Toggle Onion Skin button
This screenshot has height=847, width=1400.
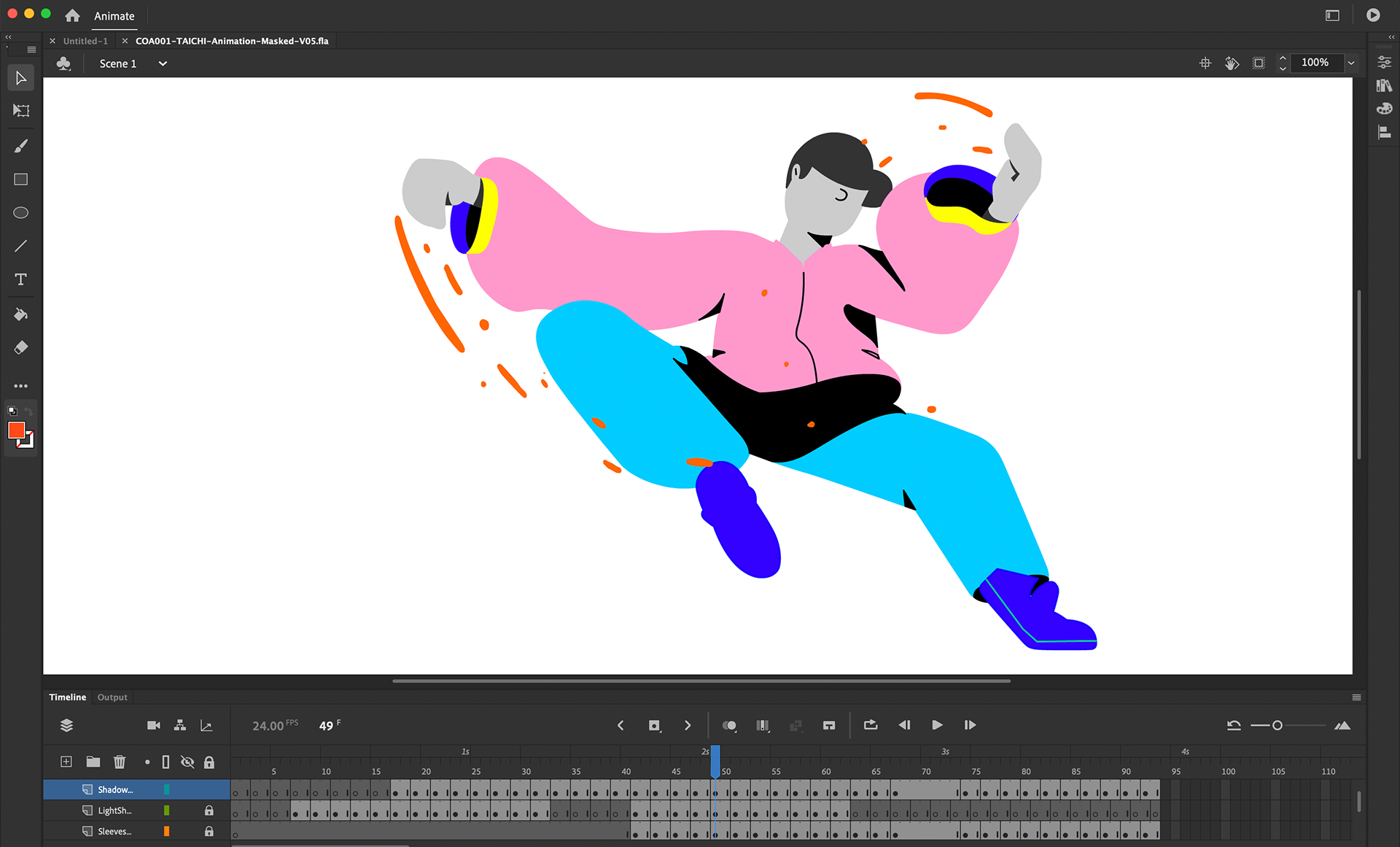[x=729, y=725]
